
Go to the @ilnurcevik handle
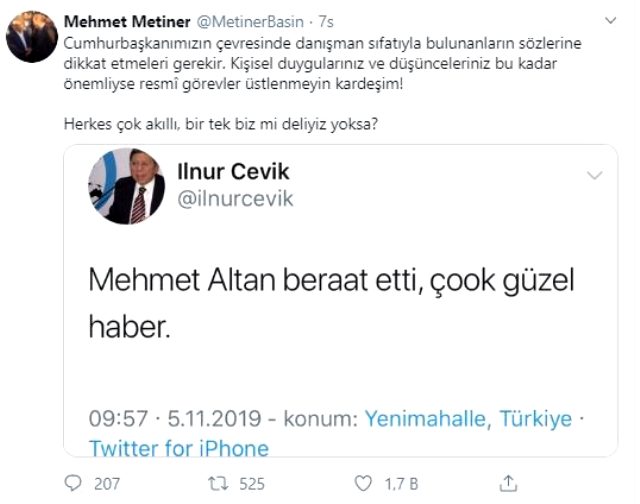tap(234, 198)
